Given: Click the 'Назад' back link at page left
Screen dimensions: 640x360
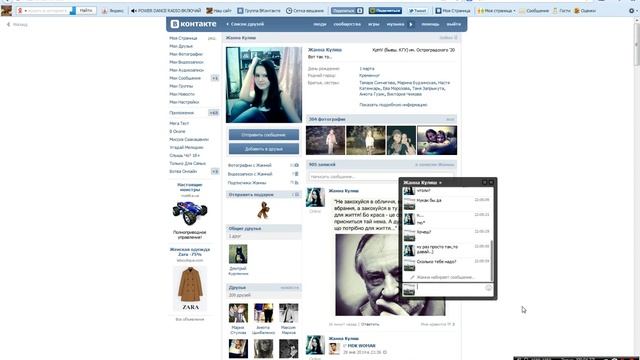Looking at the screenshot, I should pyautogui.click(x=17, y=24).
